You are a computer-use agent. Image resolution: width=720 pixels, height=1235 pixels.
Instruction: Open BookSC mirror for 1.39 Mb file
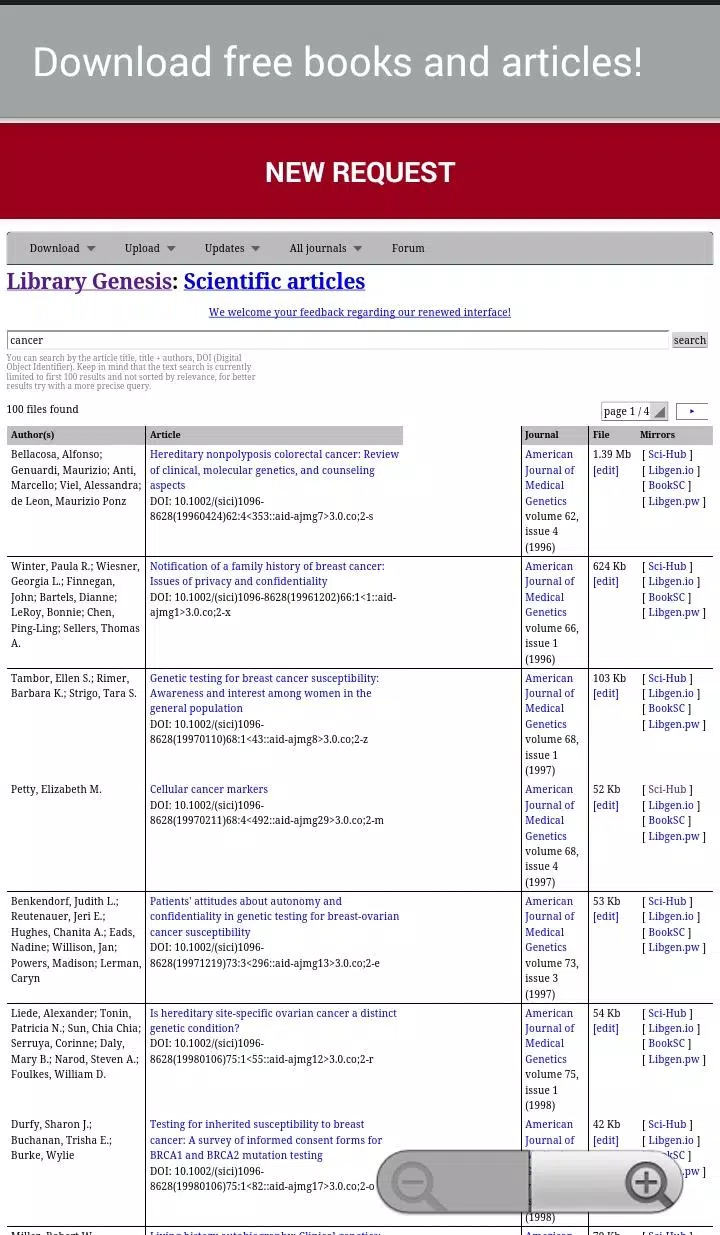[x=666, y=486]
